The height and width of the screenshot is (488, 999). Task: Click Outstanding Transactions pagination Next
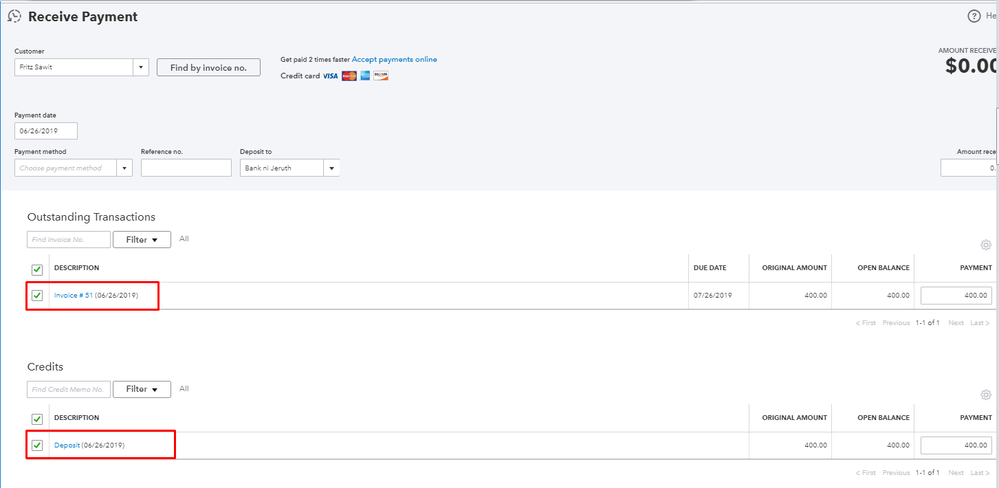(x=956, y=323)
